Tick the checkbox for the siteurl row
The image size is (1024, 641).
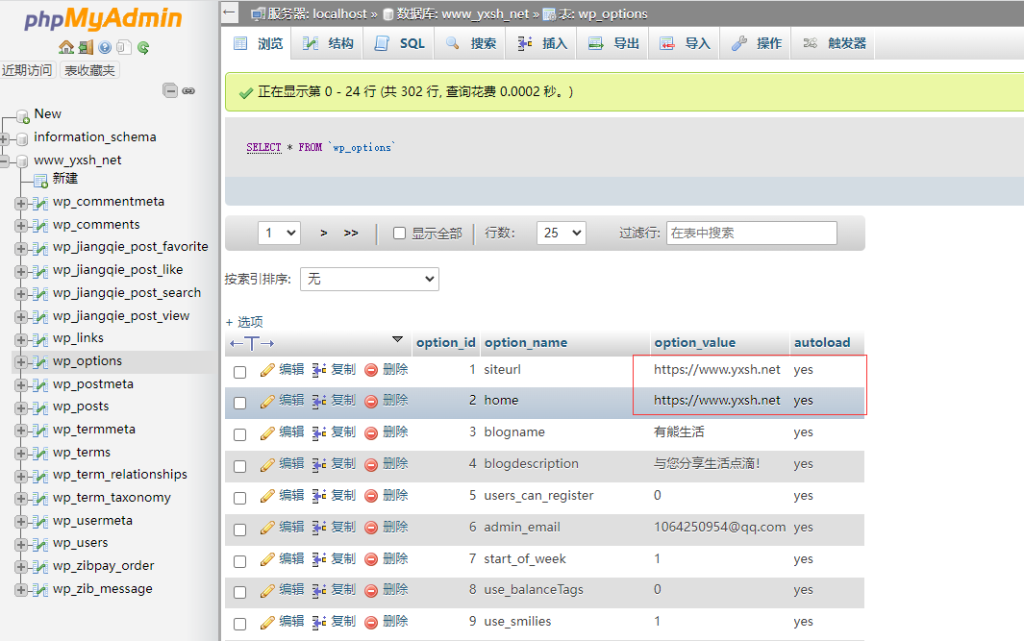tap(240, 372)
